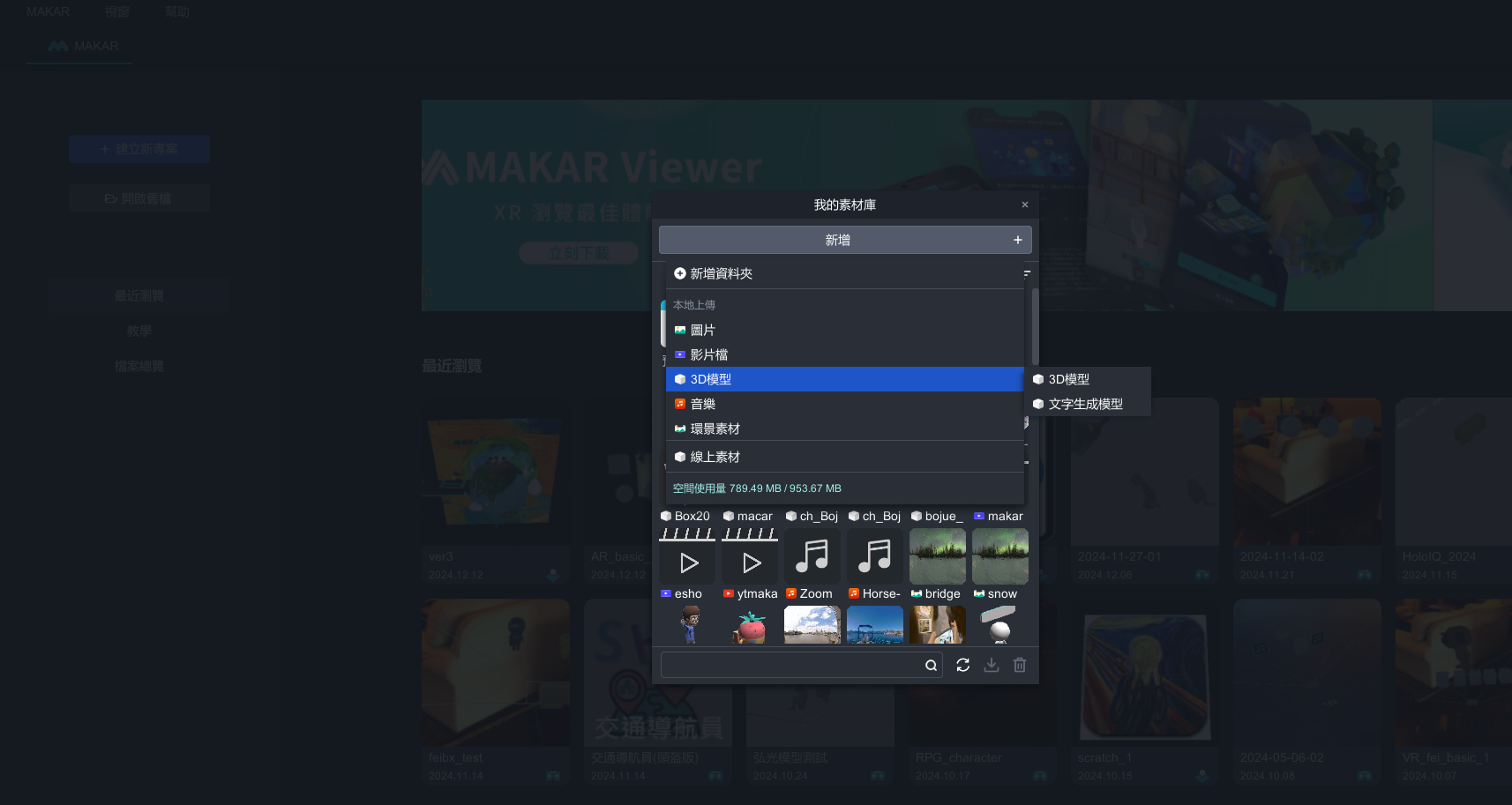Open 線上素材 from the menu

(x=715, y=457)
